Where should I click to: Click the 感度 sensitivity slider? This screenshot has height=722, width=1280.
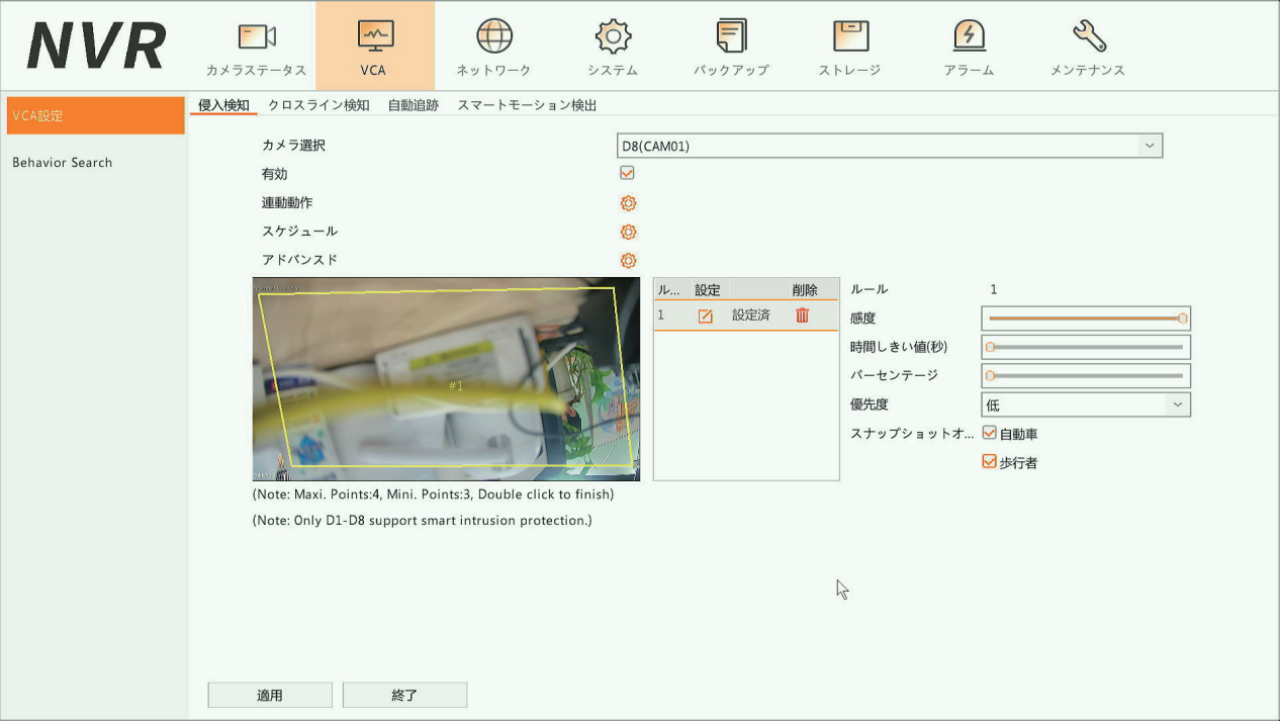[1085, 318]
